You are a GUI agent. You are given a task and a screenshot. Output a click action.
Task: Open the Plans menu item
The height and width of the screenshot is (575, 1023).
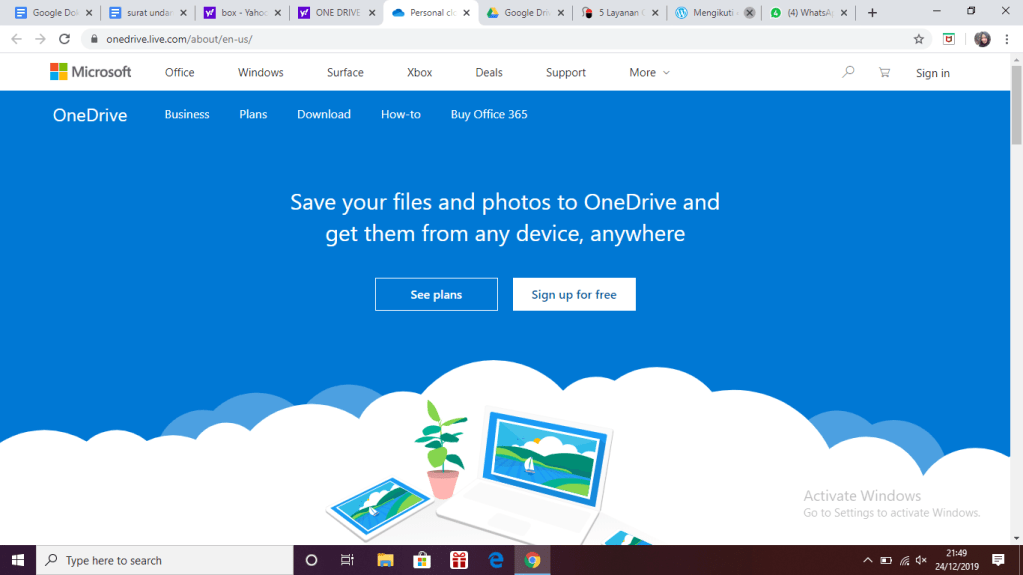253,114
